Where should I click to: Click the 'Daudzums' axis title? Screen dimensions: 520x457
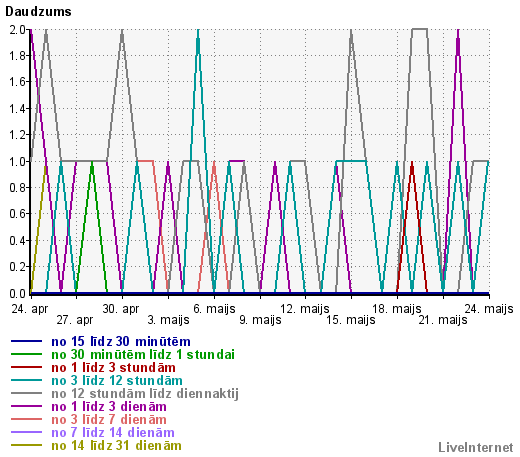coord(38,11)
